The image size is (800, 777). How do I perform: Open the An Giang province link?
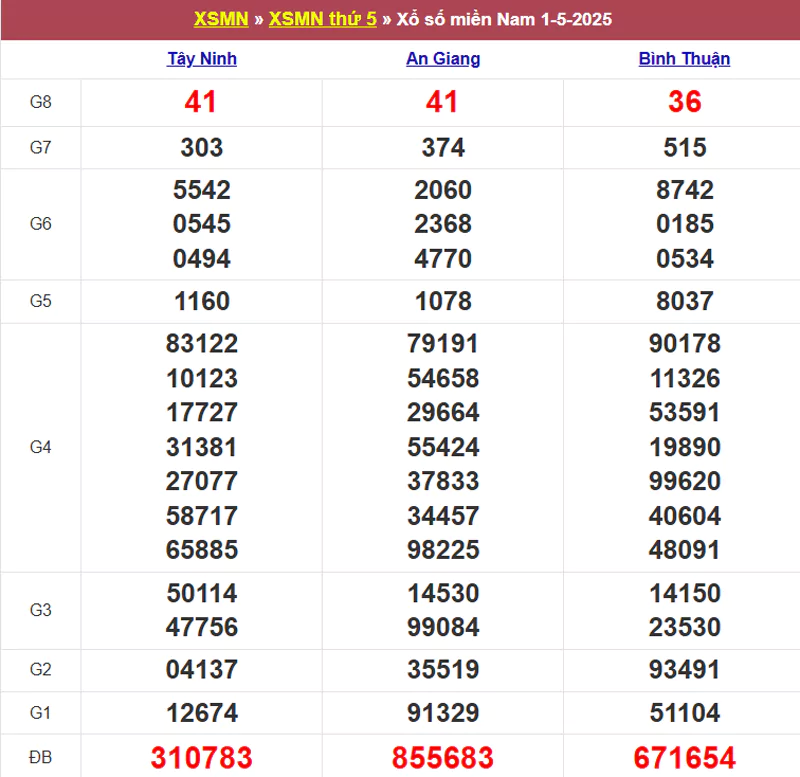coord(443,59)
